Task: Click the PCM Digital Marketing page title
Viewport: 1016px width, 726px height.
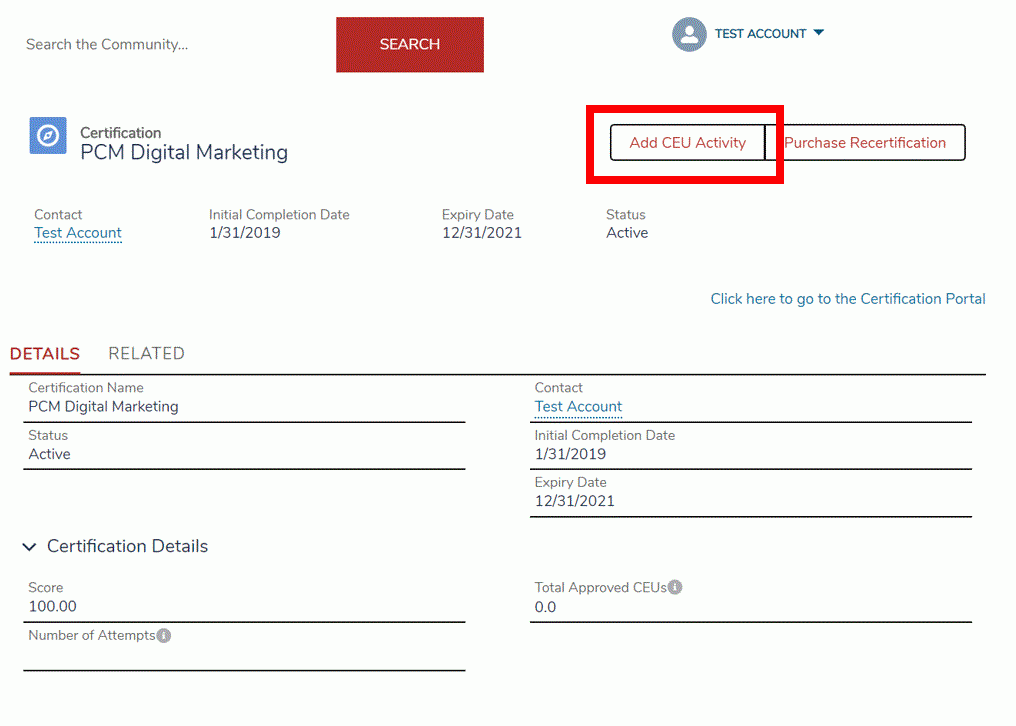Action: tap(184, 153)
